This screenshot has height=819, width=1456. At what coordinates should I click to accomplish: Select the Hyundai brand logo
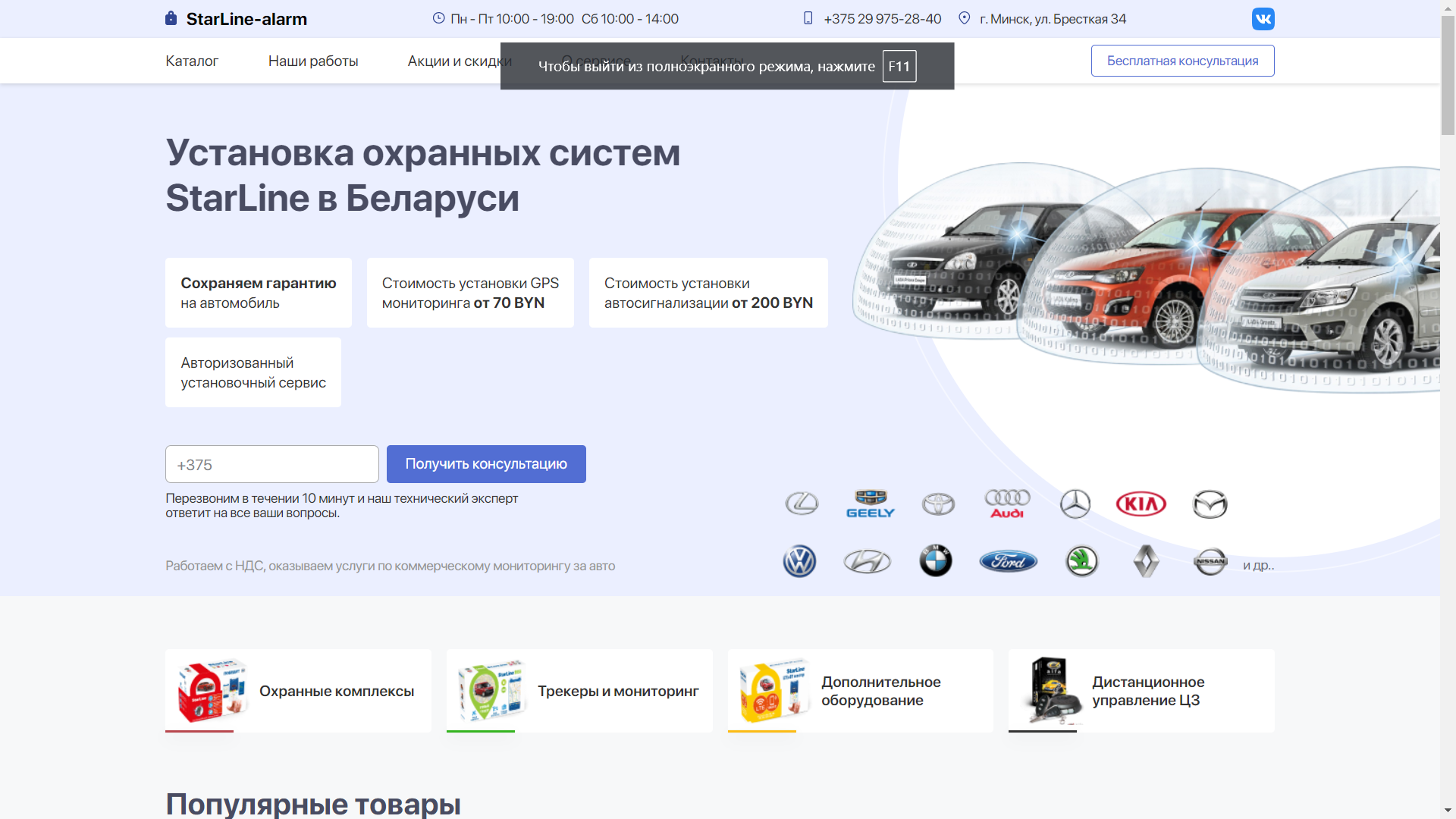[x=867, y=561]
